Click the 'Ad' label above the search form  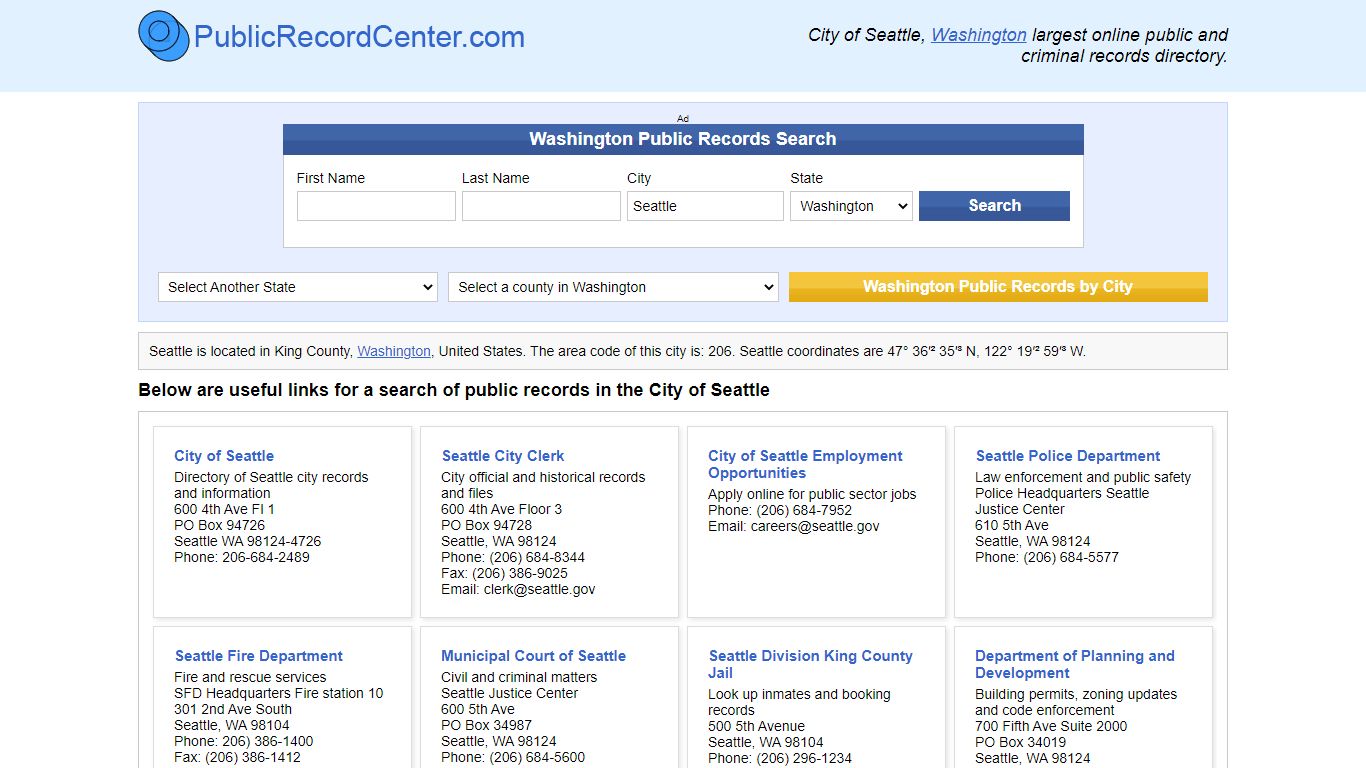click(x=683, y=118)
